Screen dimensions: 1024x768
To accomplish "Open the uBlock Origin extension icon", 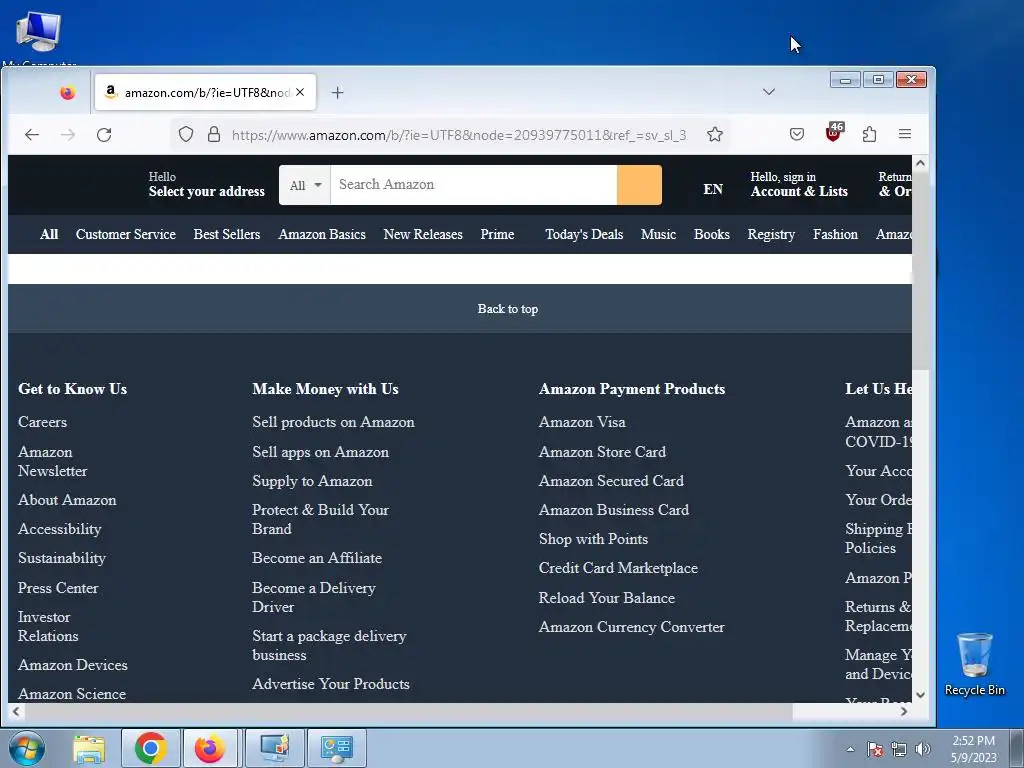I will [834, 133].
